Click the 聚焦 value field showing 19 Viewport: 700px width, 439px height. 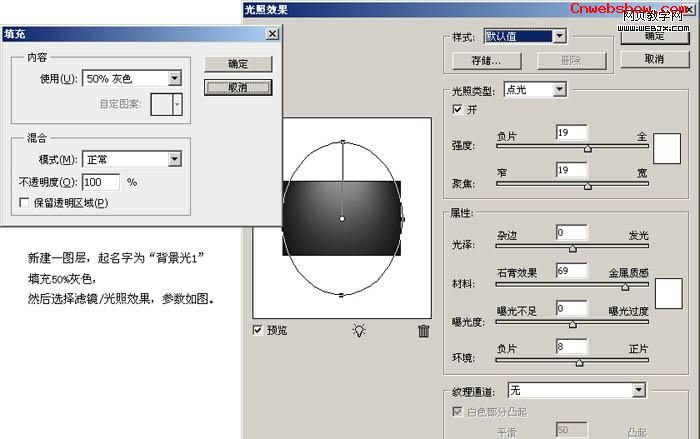[571, 170]
